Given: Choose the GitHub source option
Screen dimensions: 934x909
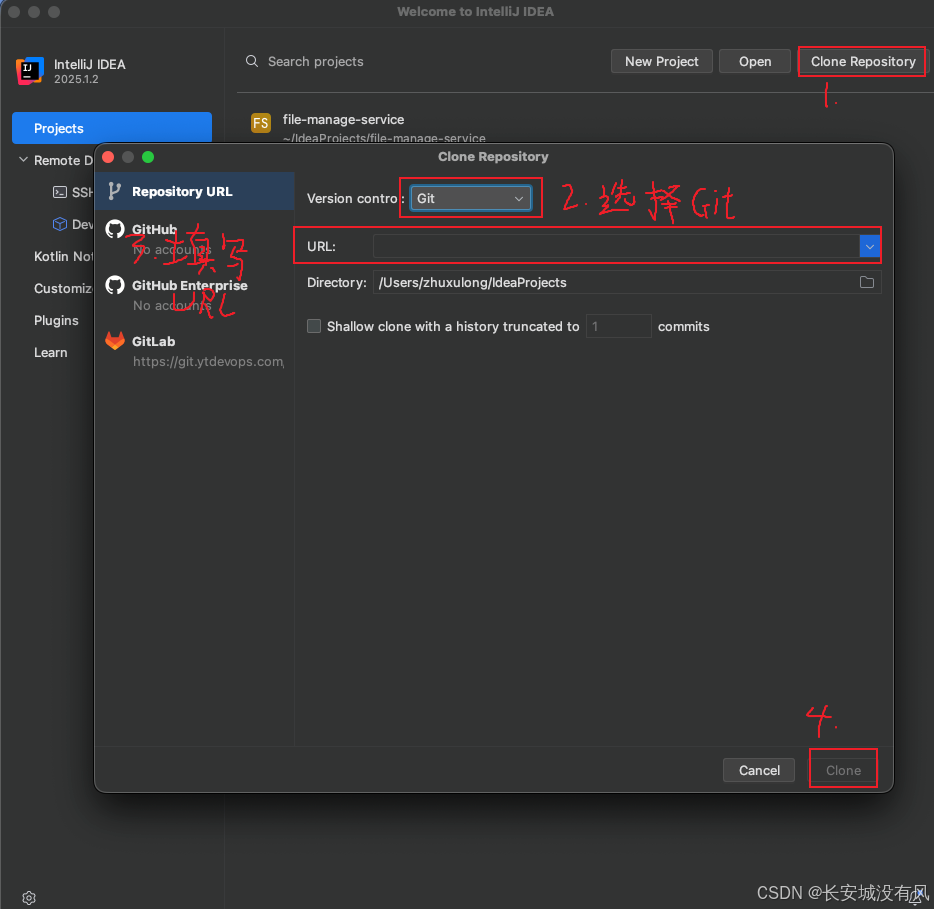Looking at the screenshot, I should pyautogui.click(x=194, y=238).
